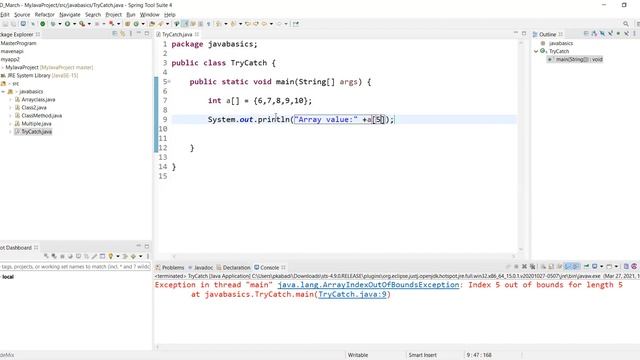
Task: Click the Smart Insert status bar entry
Action: click(x=422, y=355)
